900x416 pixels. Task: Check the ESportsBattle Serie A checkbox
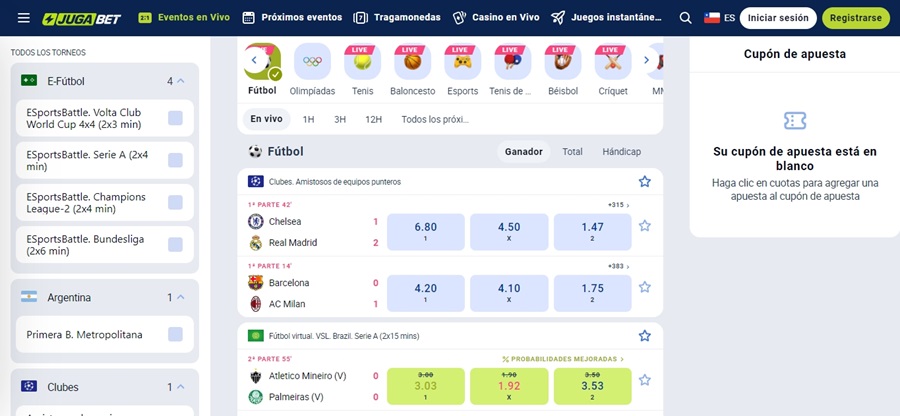[x=176, y=161]
